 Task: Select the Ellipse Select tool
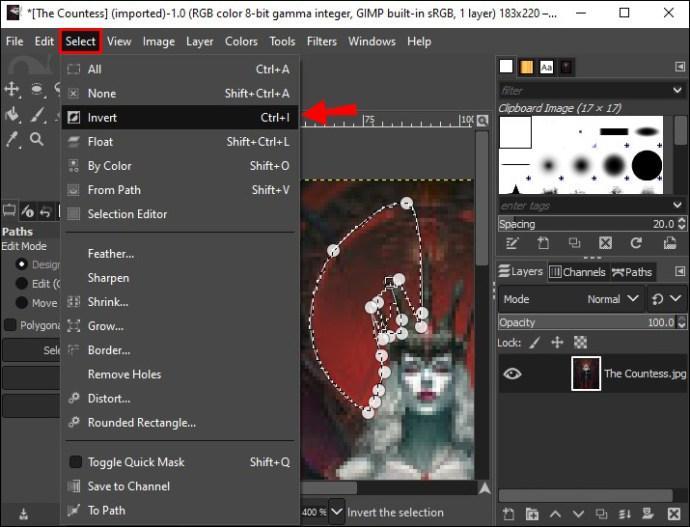point(37,89)
